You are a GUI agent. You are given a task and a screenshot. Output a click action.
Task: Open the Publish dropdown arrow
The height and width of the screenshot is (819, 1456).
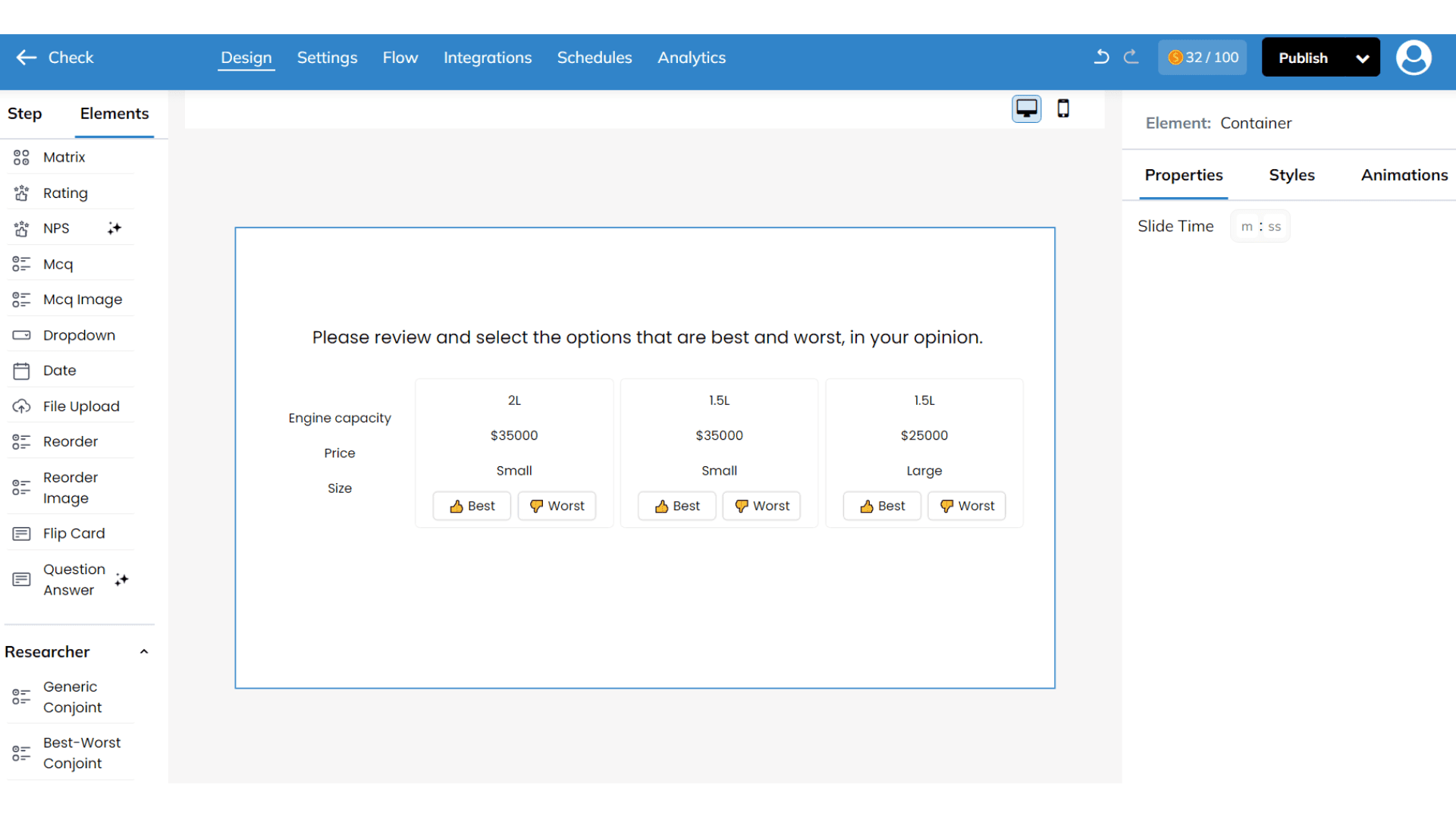[x=1362, y=58]
